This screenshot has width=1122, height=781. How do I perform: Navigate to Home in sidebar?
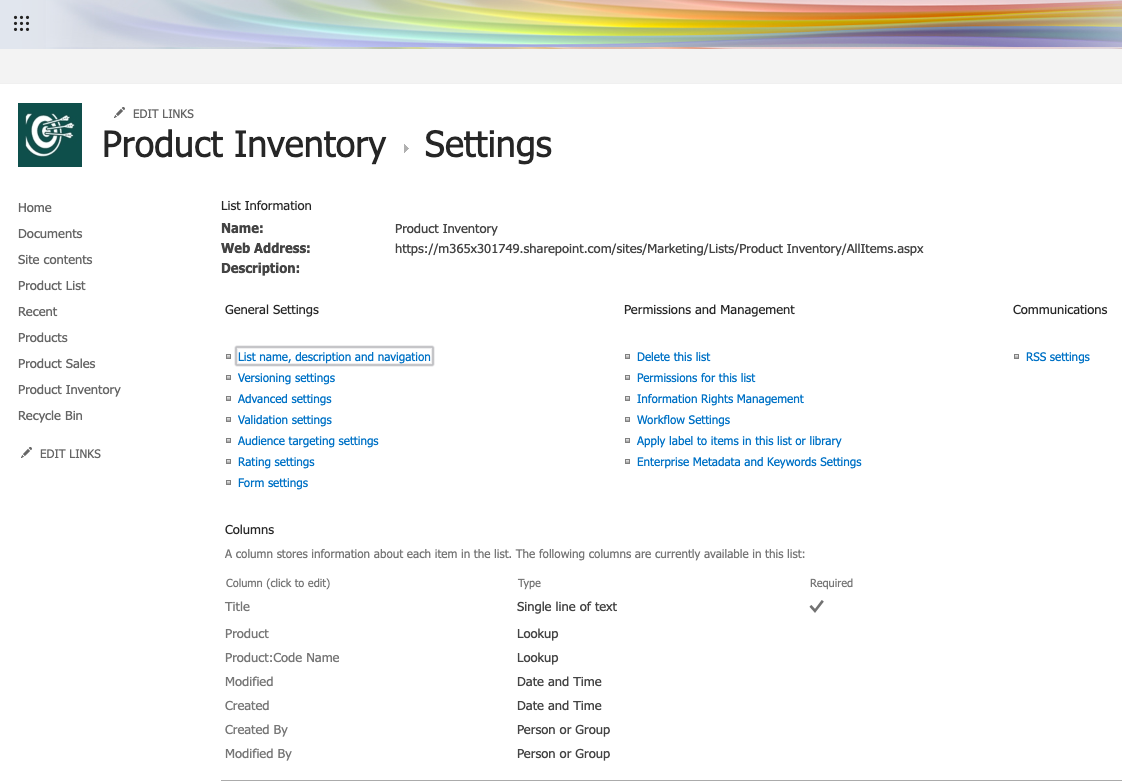point(35,208)
